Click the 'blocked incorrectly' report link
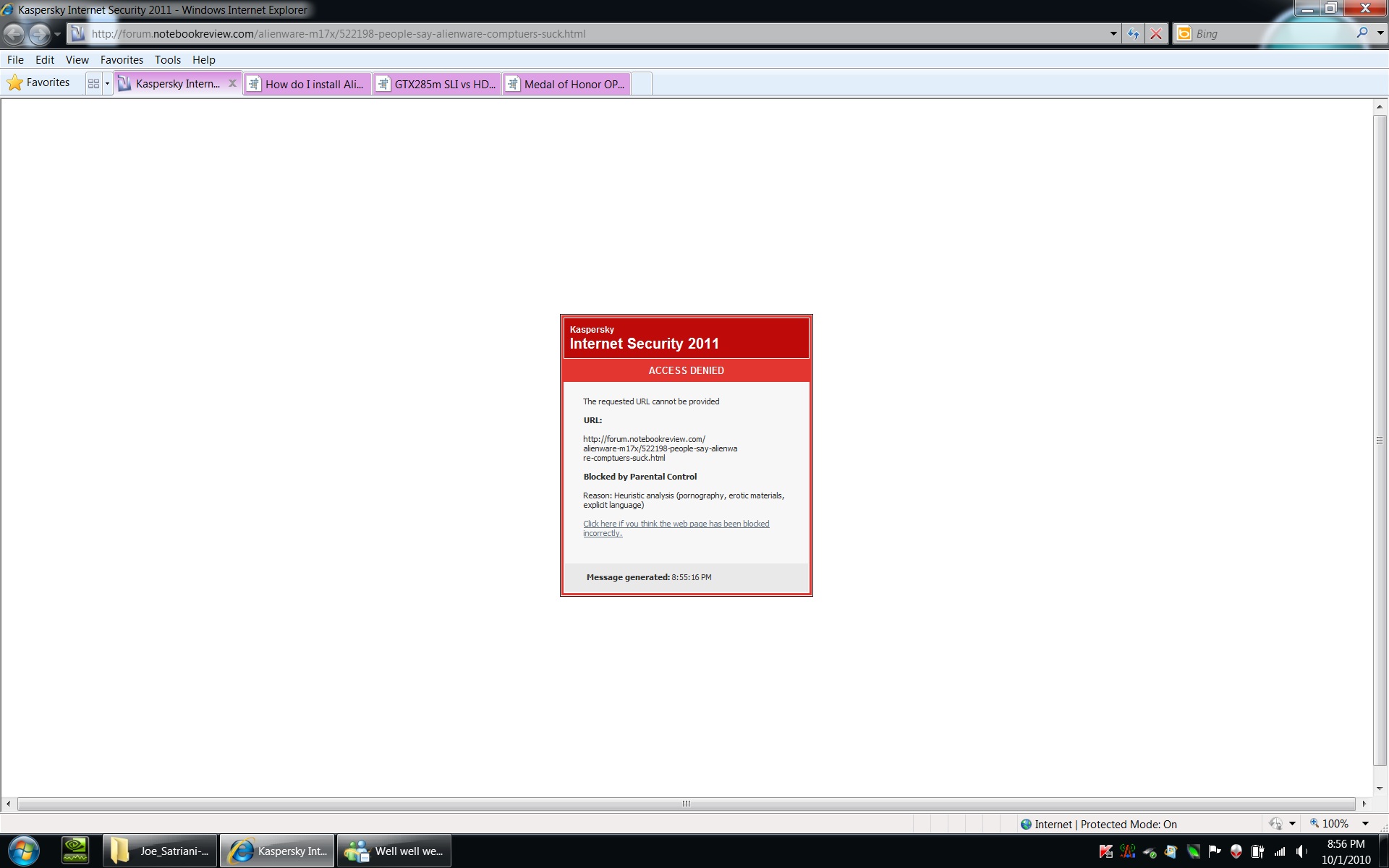Image resolution: width=1389 pixels, height=868 pixels. tap(676, 528)
